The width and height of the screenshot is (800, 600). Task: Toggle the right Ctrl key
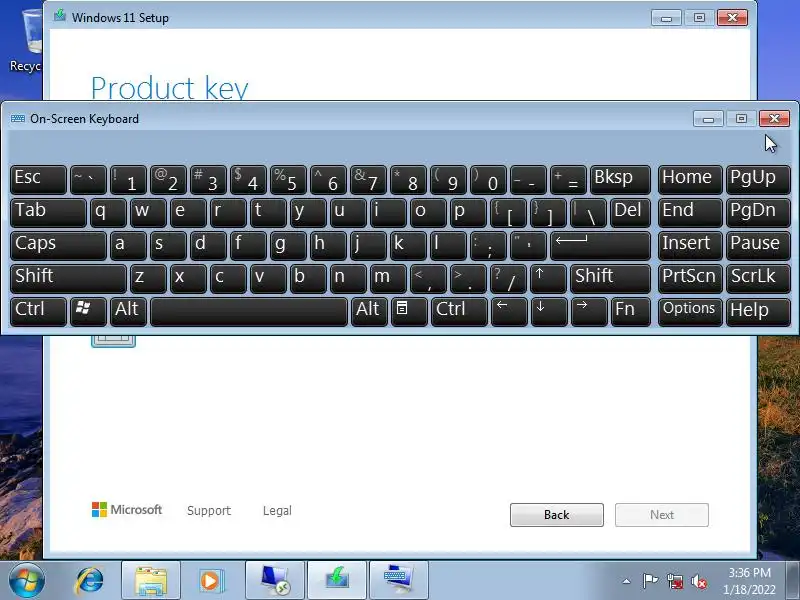[x=459, y=311]
